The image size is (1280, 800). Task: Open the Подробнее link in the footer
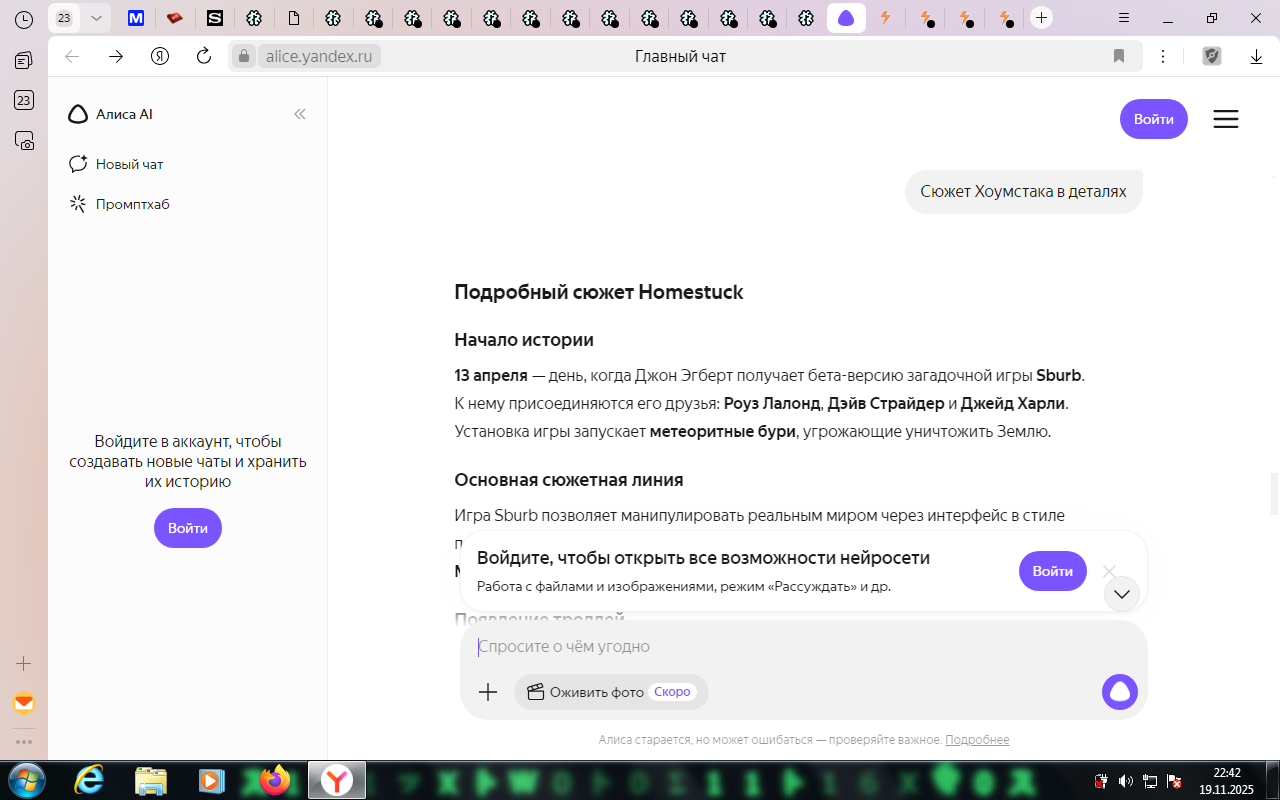click(x=976, y=740)
